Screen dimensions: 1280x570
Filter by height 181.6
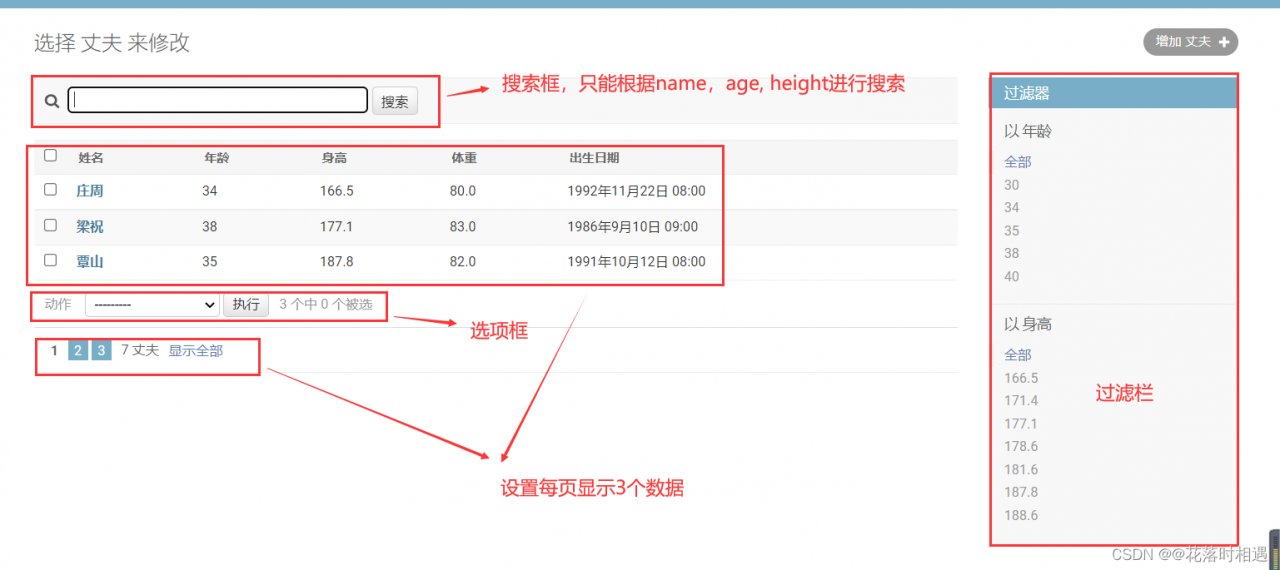tap(1021, 470)
